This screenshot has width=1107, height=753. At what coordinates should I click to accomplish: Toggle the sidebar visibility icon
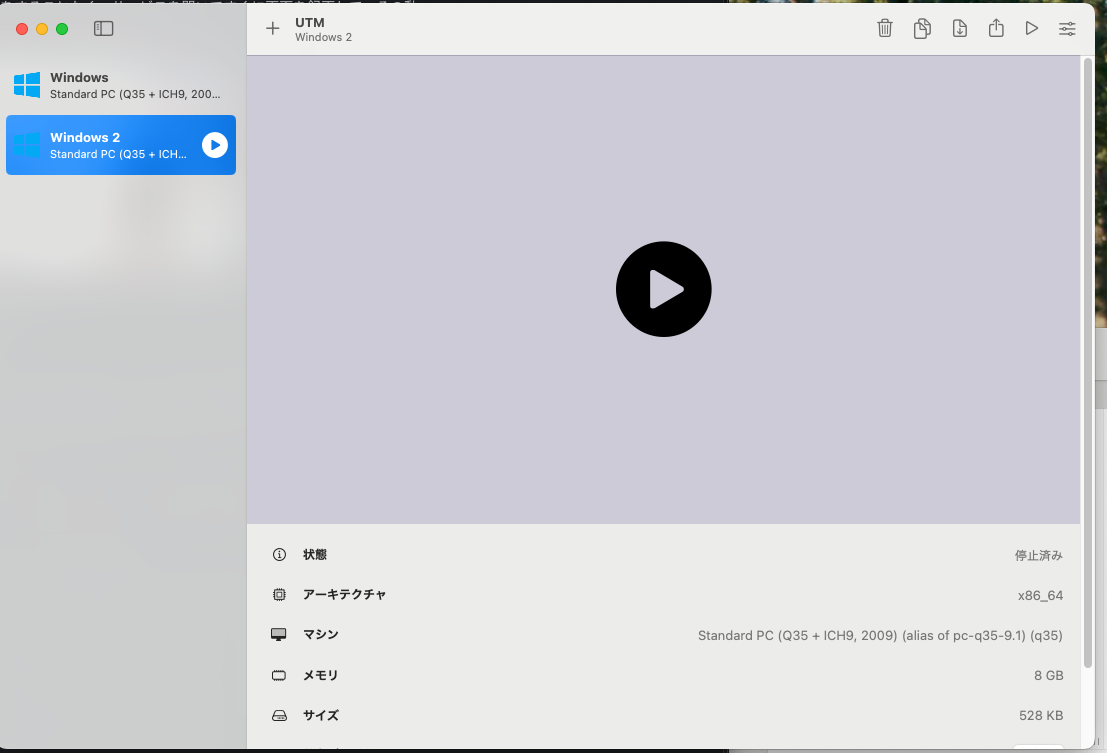(103, 28)
